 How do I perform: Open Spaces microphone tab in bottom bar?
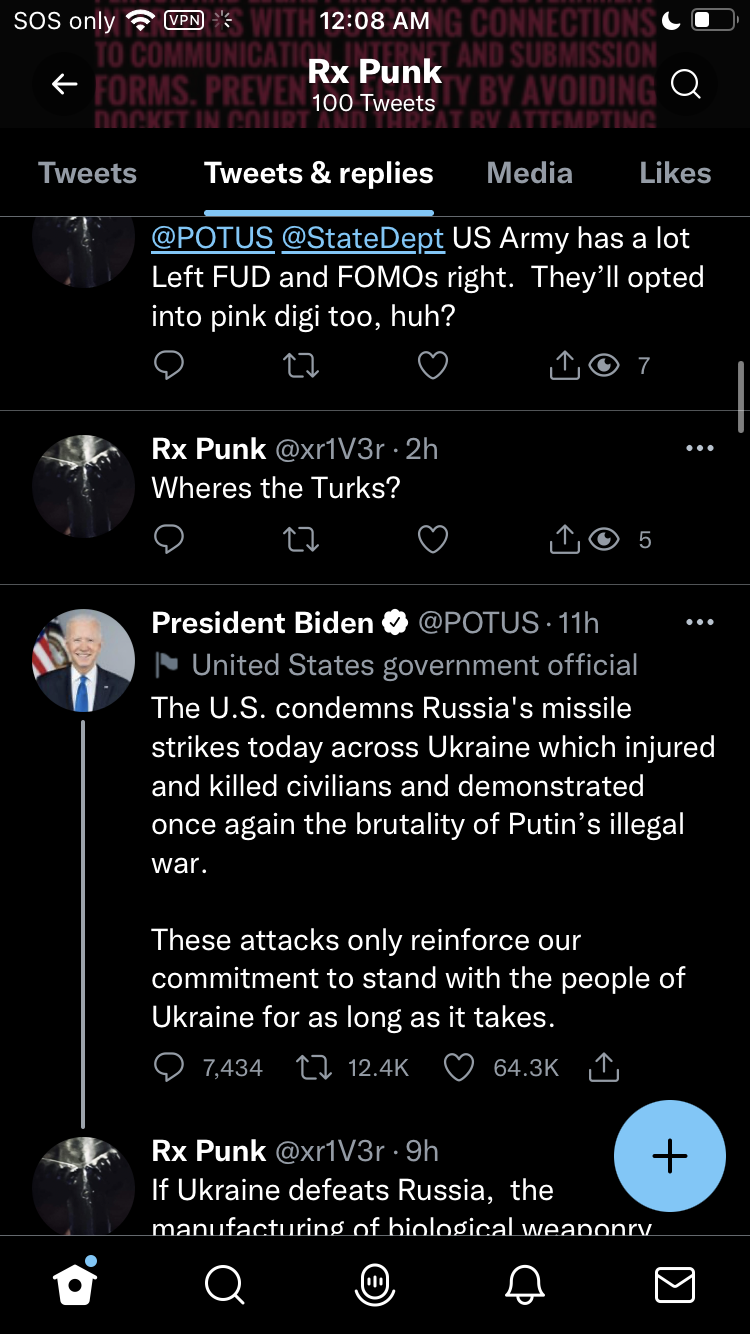tap(375, 1284)
